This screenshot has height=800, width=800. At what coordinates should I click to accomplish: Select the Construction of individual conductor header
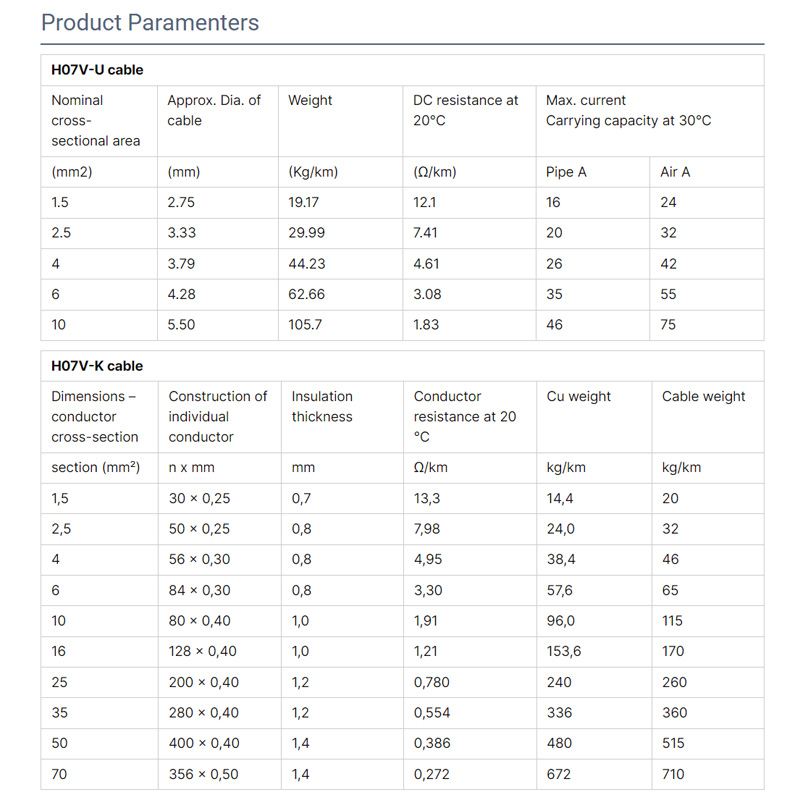tap(218, 416)
